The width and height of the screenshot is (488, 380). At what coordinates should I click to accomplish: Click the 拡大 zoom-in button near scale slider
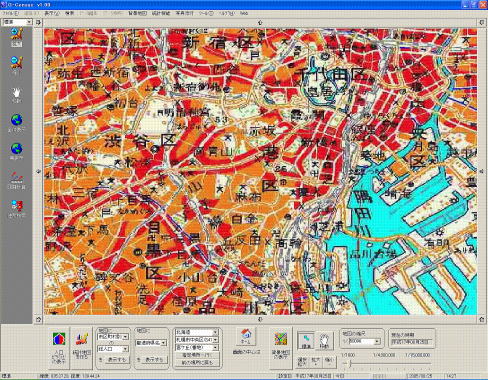pyautogui.click(x=315, y=361)
